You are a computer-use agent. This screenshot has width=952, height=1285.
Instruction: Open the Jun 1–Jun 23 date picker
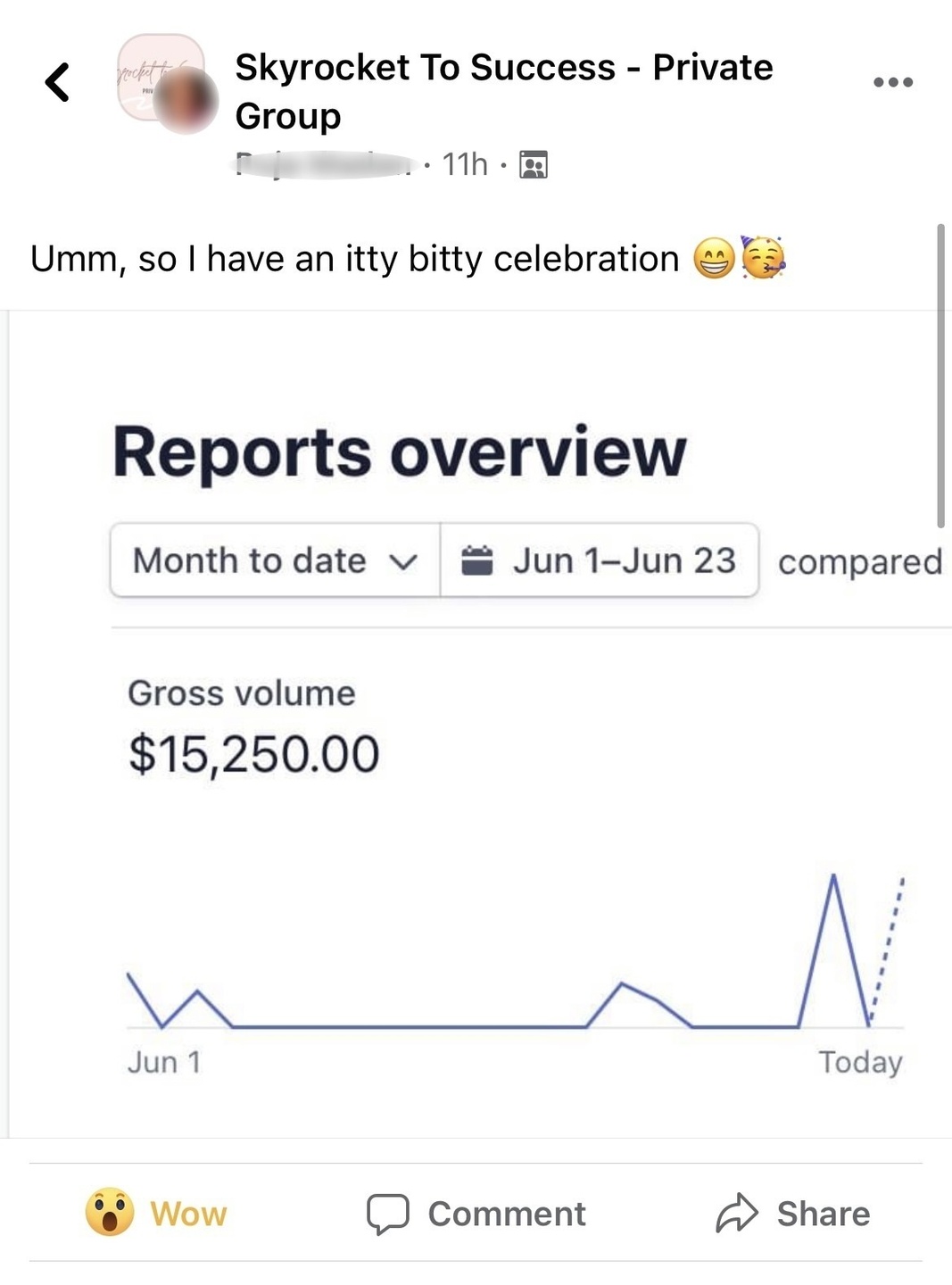click(x=599, y=560)
